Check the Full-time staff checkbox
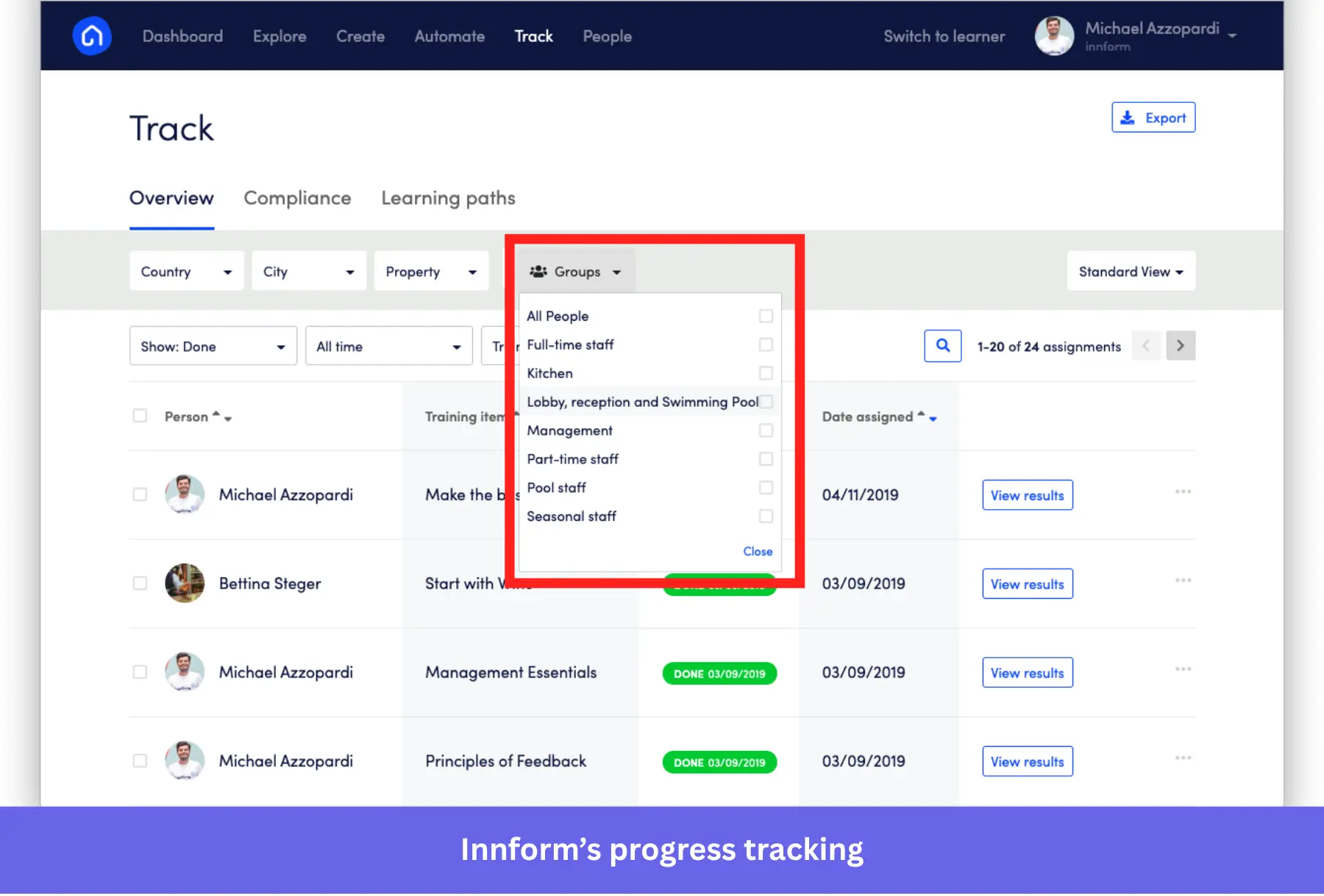 tap(766, 344)
